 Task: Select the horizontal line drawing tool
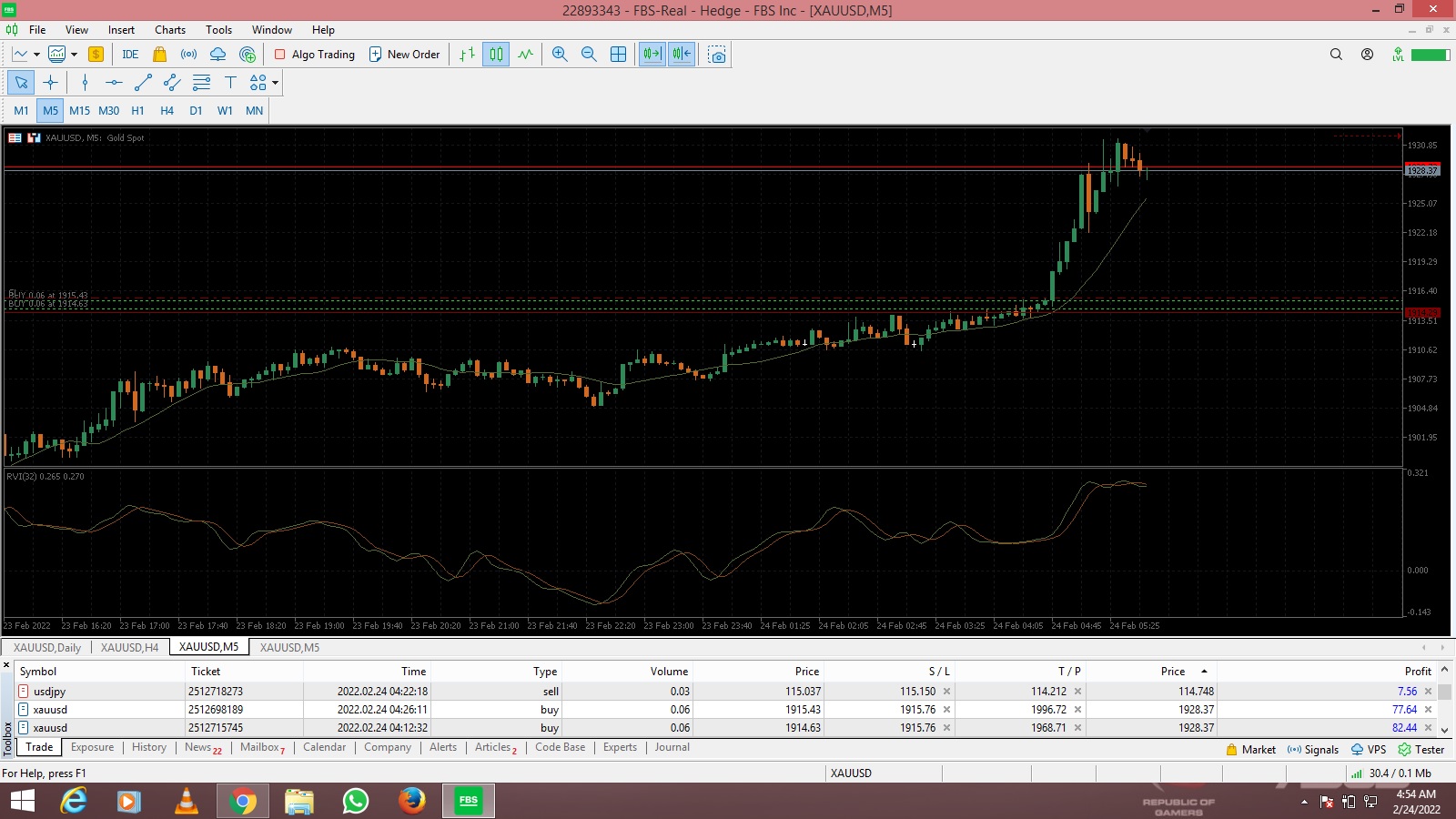point(114,83)
